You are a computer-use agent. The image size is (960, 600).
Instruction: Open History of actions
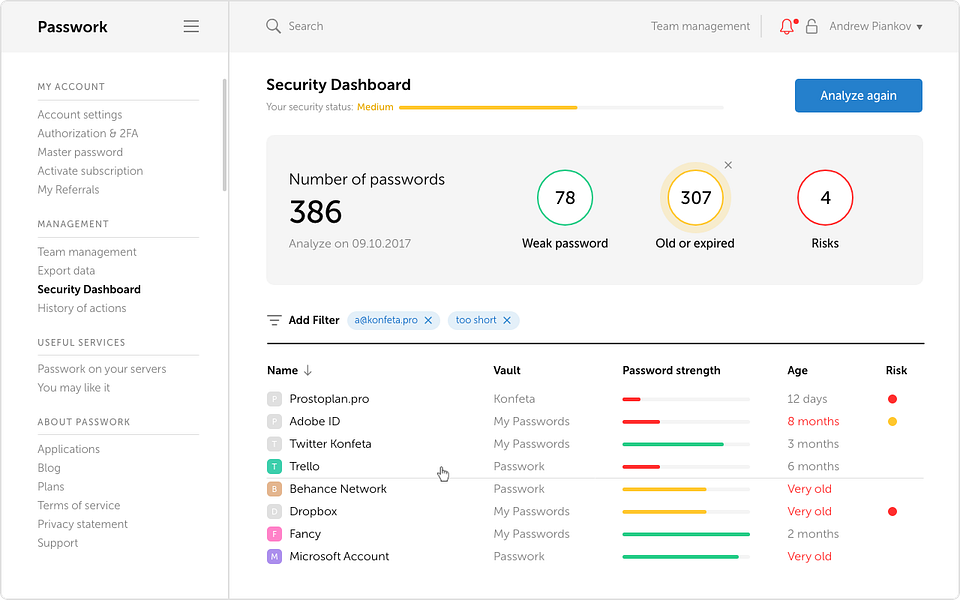[x=81, y=309]
